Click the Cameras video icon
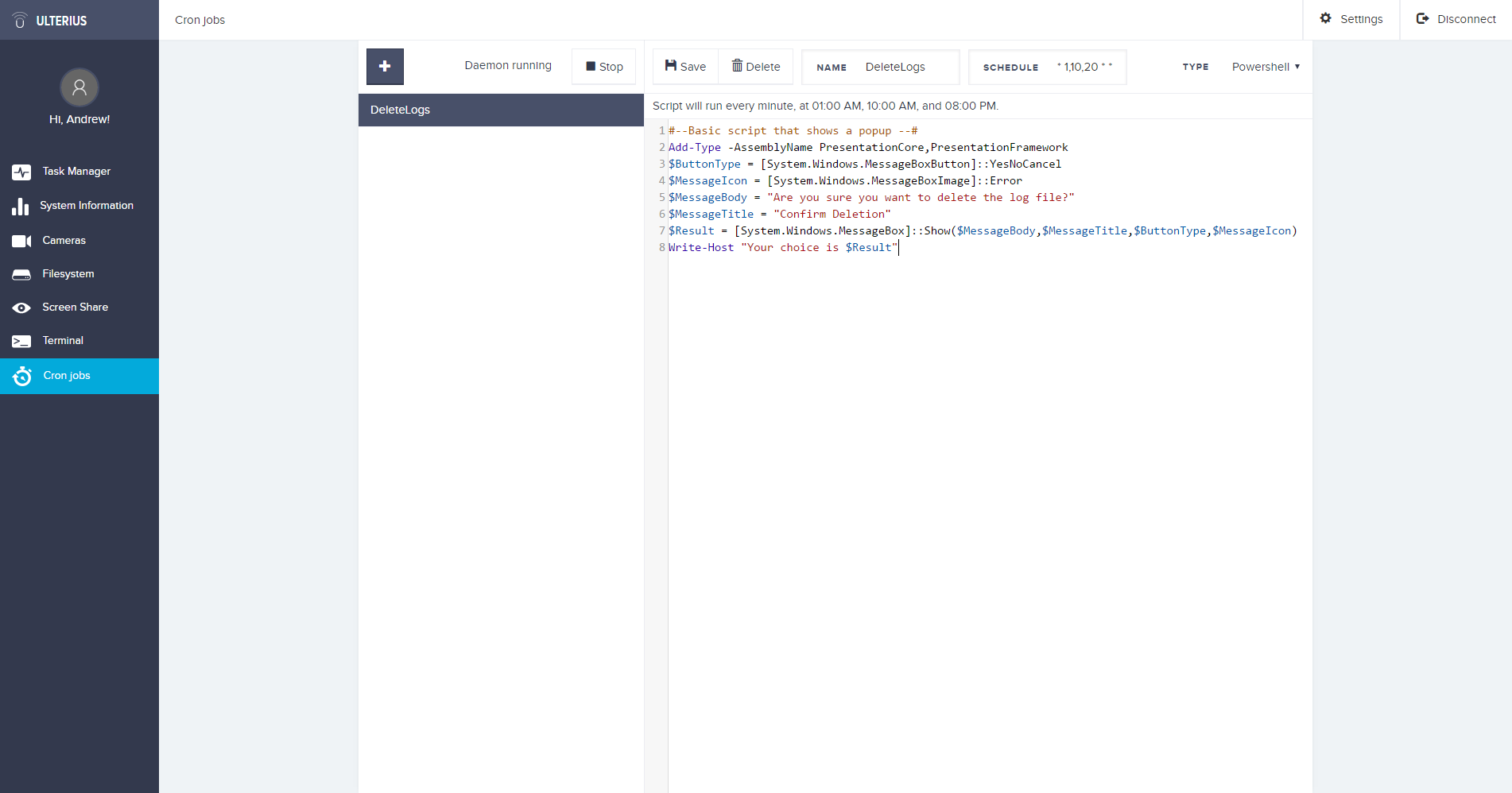 click(21, 241)
